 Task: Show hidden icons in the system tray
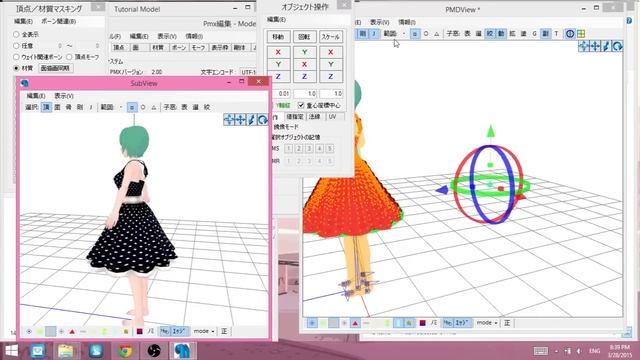click(x=556, y=351)
